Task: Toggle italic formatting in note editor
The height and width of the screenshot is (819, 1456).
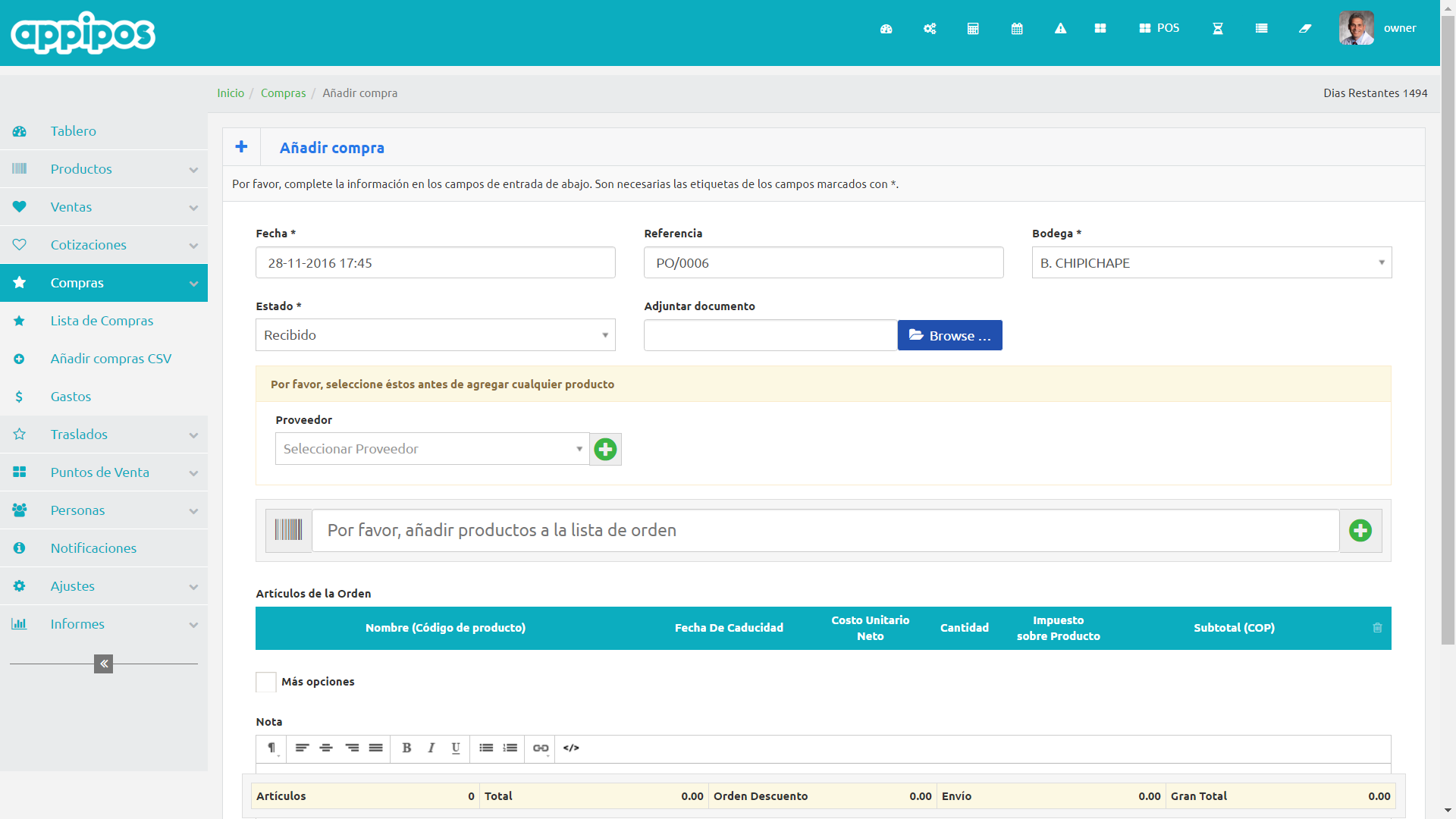Action: click(431, 748)
